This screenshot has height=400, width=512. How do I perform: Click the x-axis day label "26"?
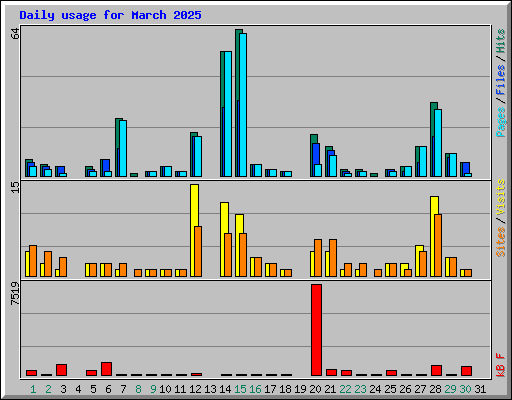pyautogui.click(x=405, y=389)
